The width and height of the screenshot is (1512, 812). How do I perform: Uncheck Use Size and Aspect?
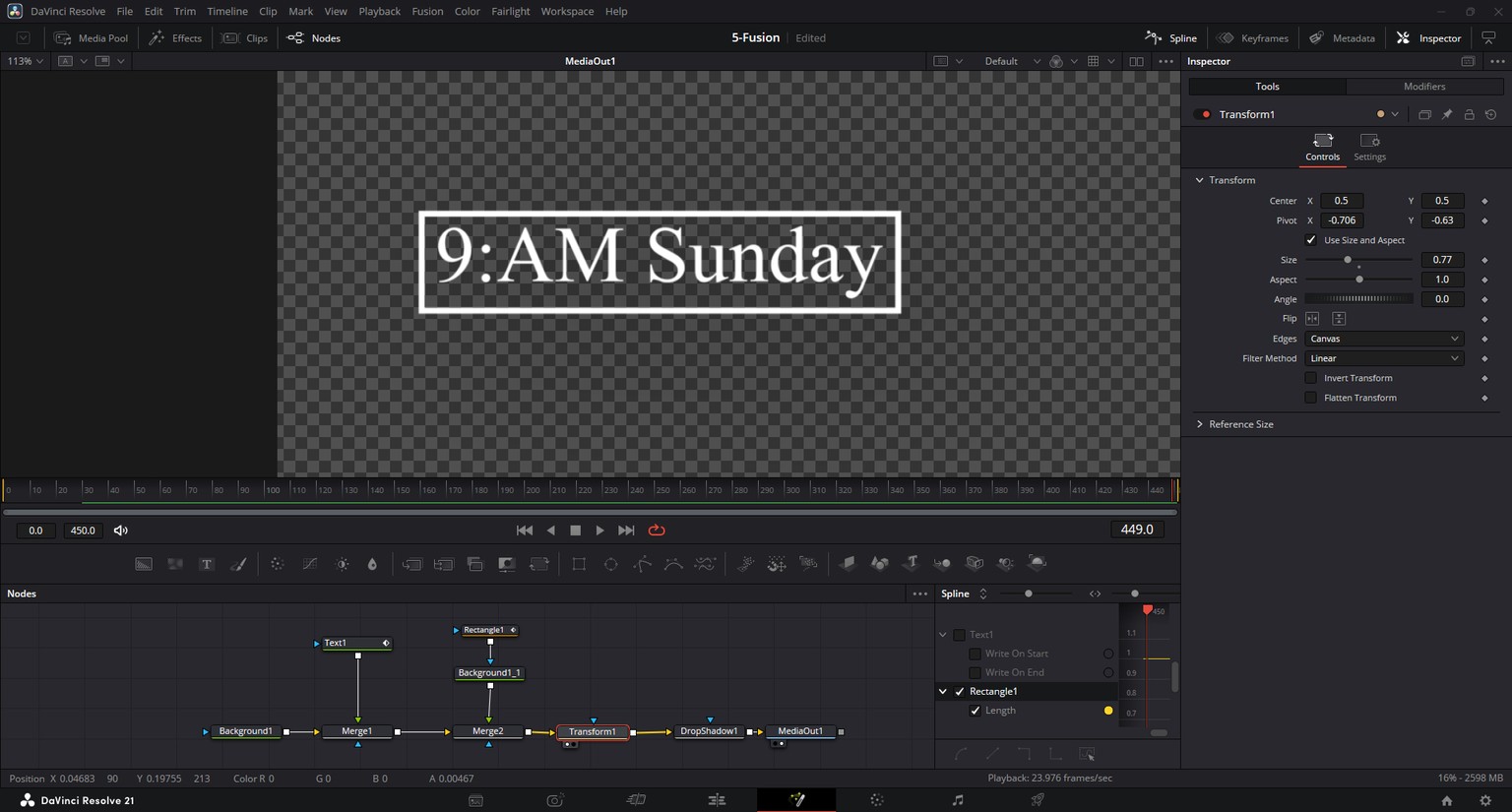point(1311,240)
